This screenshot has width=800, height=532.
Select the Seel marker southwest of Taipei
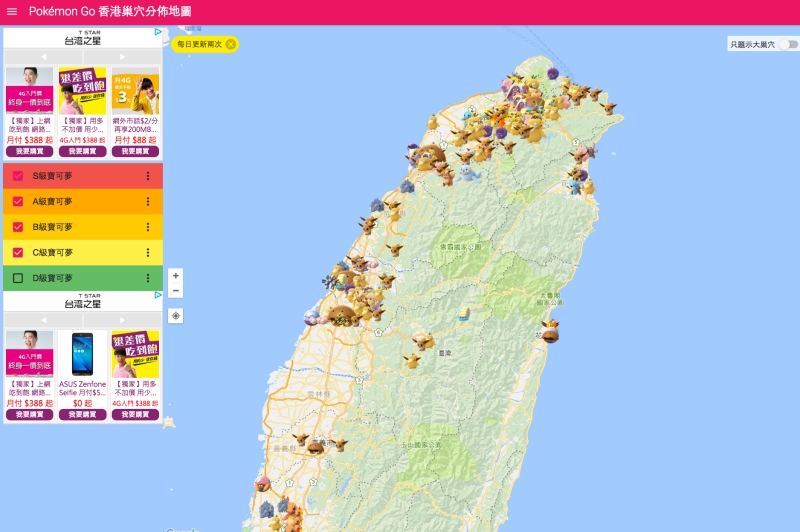point(469,174)
